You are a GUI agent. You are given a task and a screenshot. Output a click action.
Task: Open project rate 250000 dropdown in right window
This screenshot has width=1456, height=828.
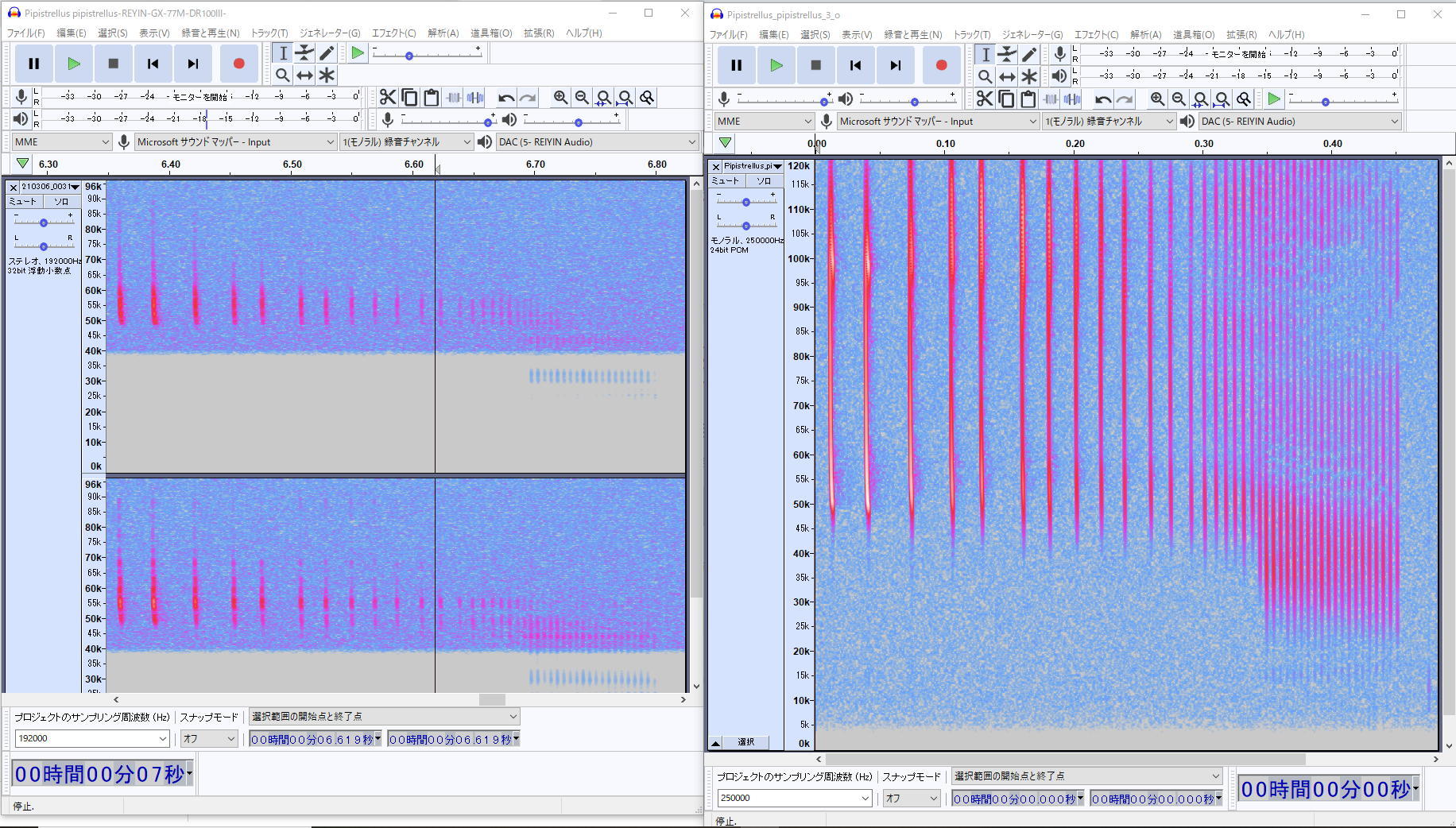795,798
